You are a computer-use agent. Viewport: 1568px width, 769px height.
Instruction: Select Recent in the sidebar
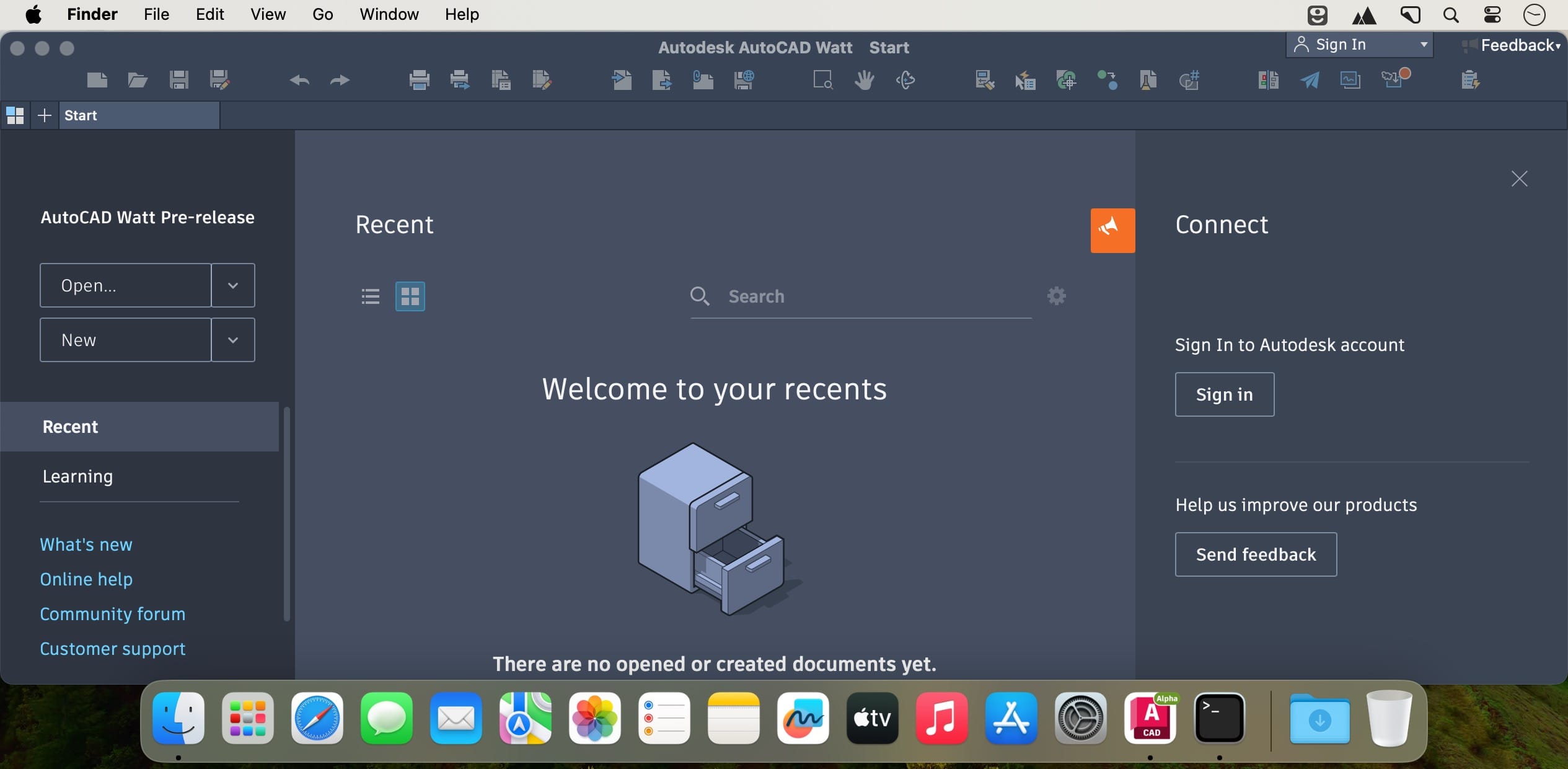click(139, 427)
